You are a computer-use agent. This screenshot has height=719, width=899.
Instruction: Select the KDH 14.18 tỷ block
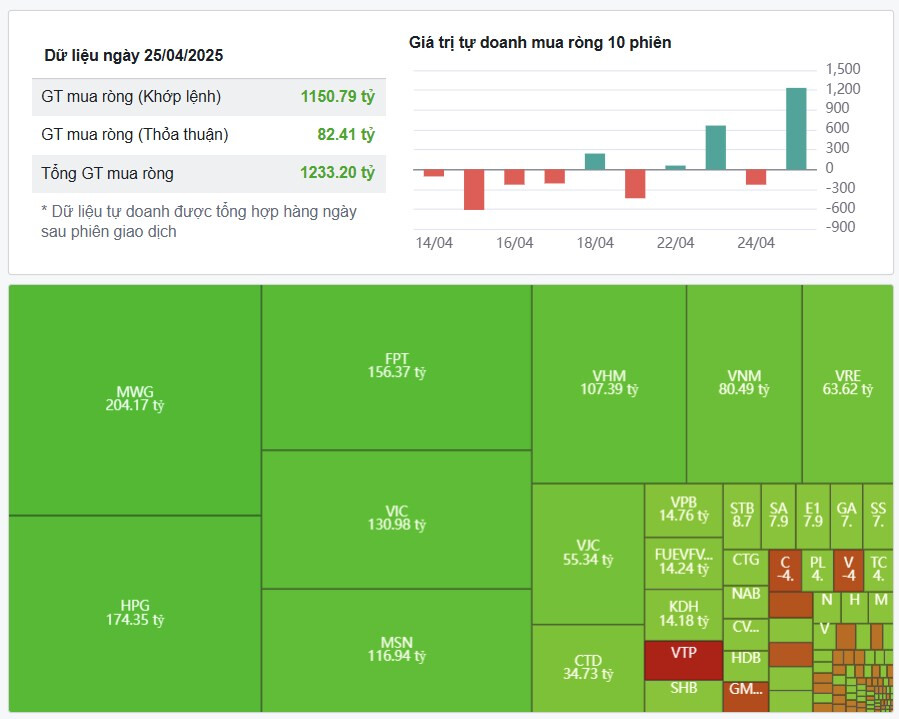coord(683,614)
